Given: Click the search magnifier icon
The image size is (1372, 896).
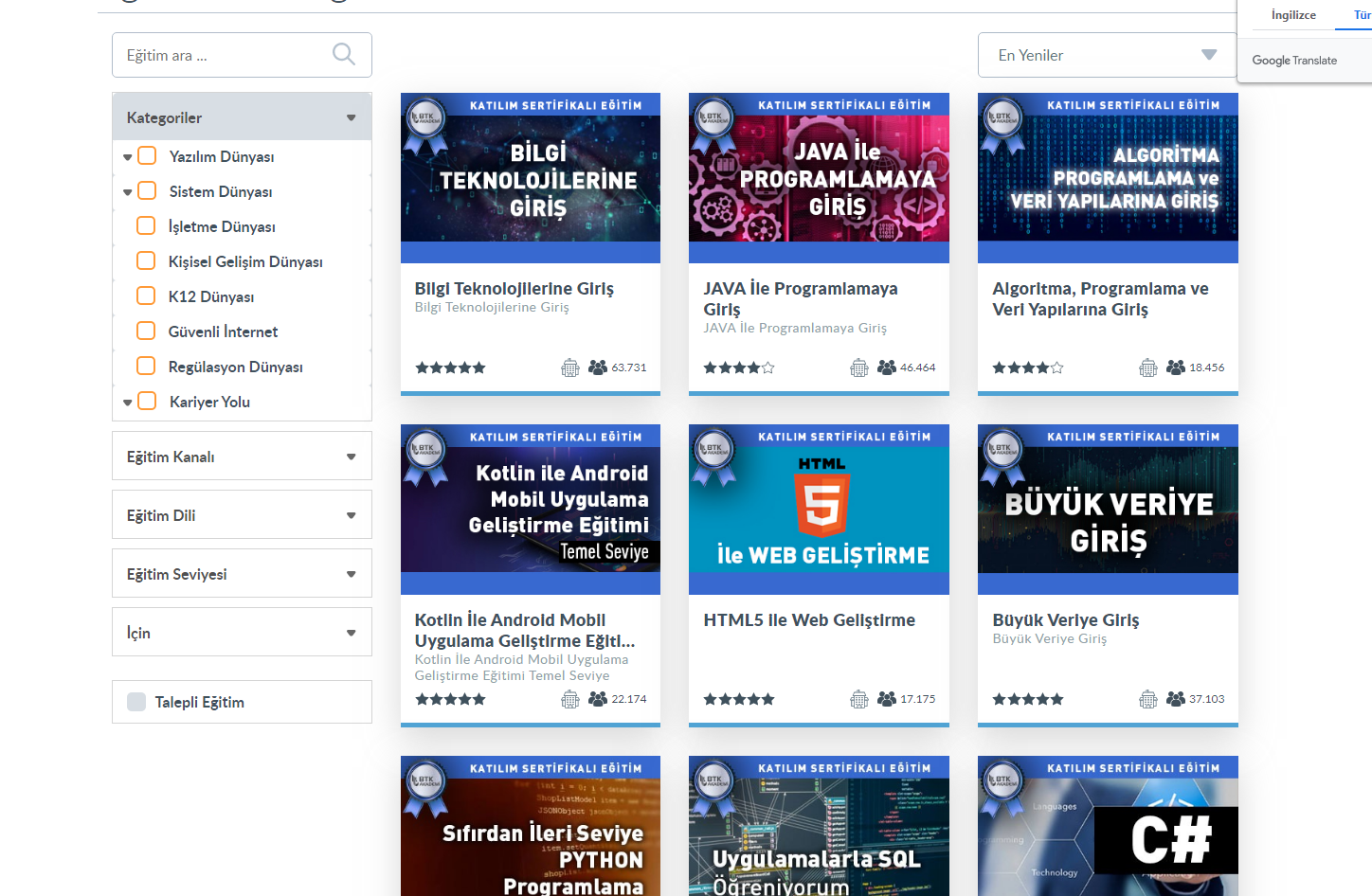Looking at the screenshot, I should tap(344, 55).
